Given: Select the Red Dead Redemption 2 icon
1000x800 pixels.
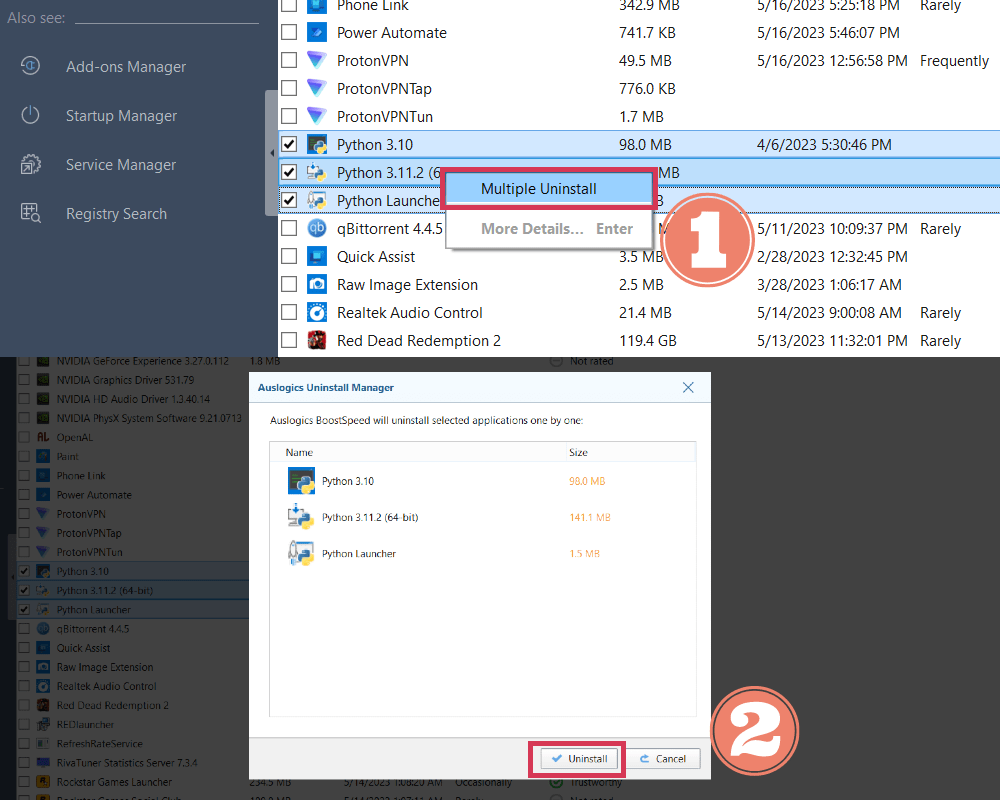Looking at the screenshot, I should [x=316, y=340].
